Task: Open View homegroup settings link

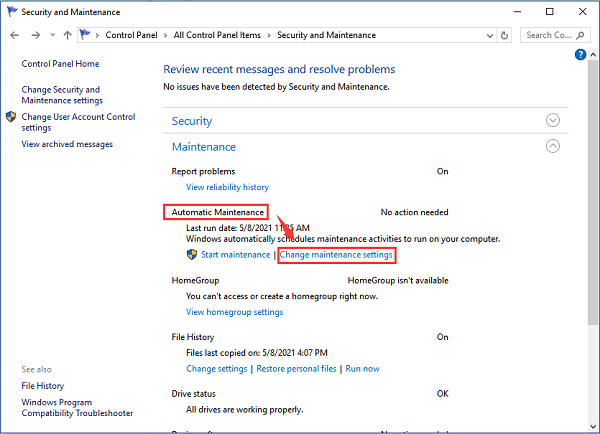Action: click(235, 312)
